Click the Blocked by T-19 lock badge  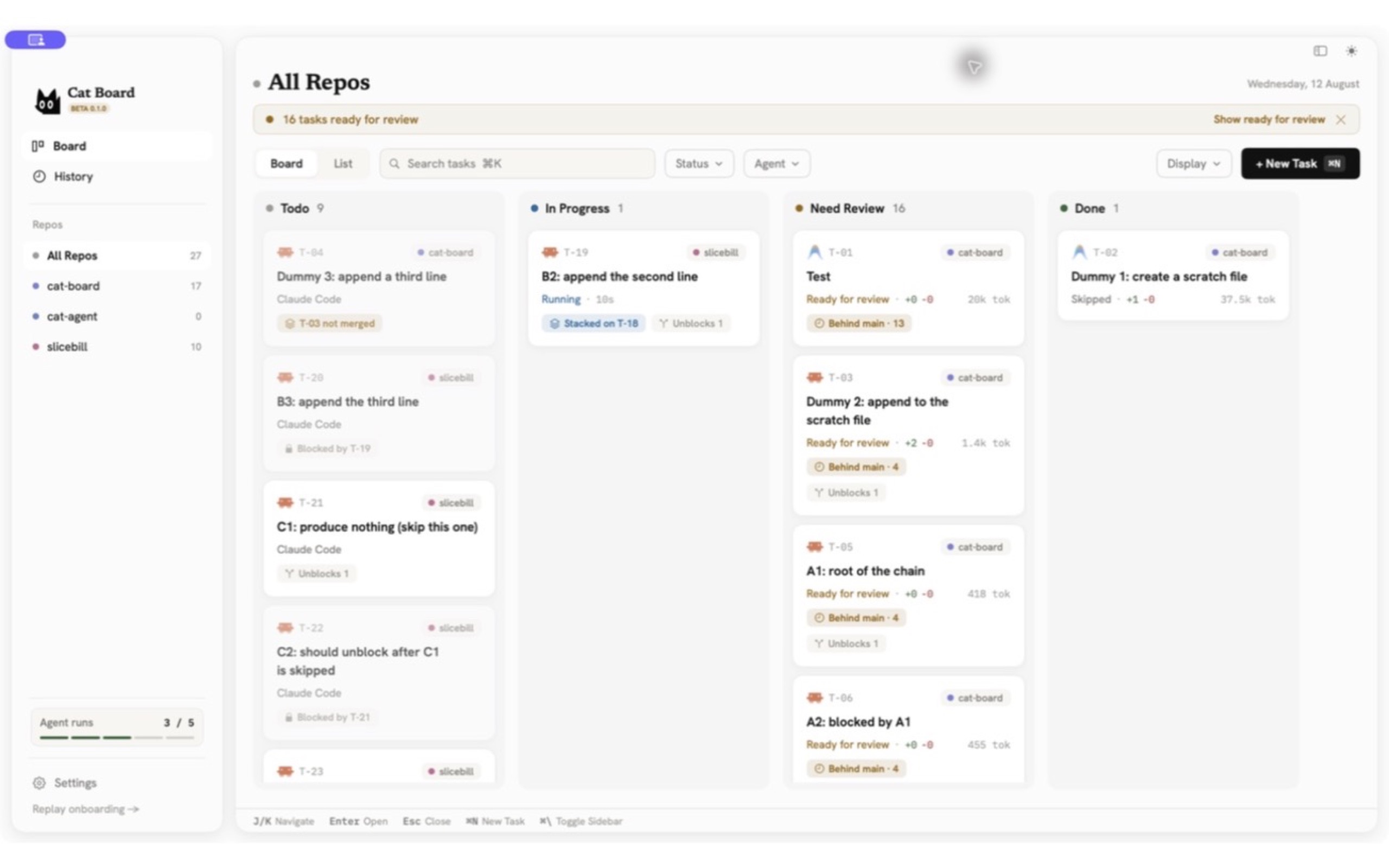click(x=328, y=448)
